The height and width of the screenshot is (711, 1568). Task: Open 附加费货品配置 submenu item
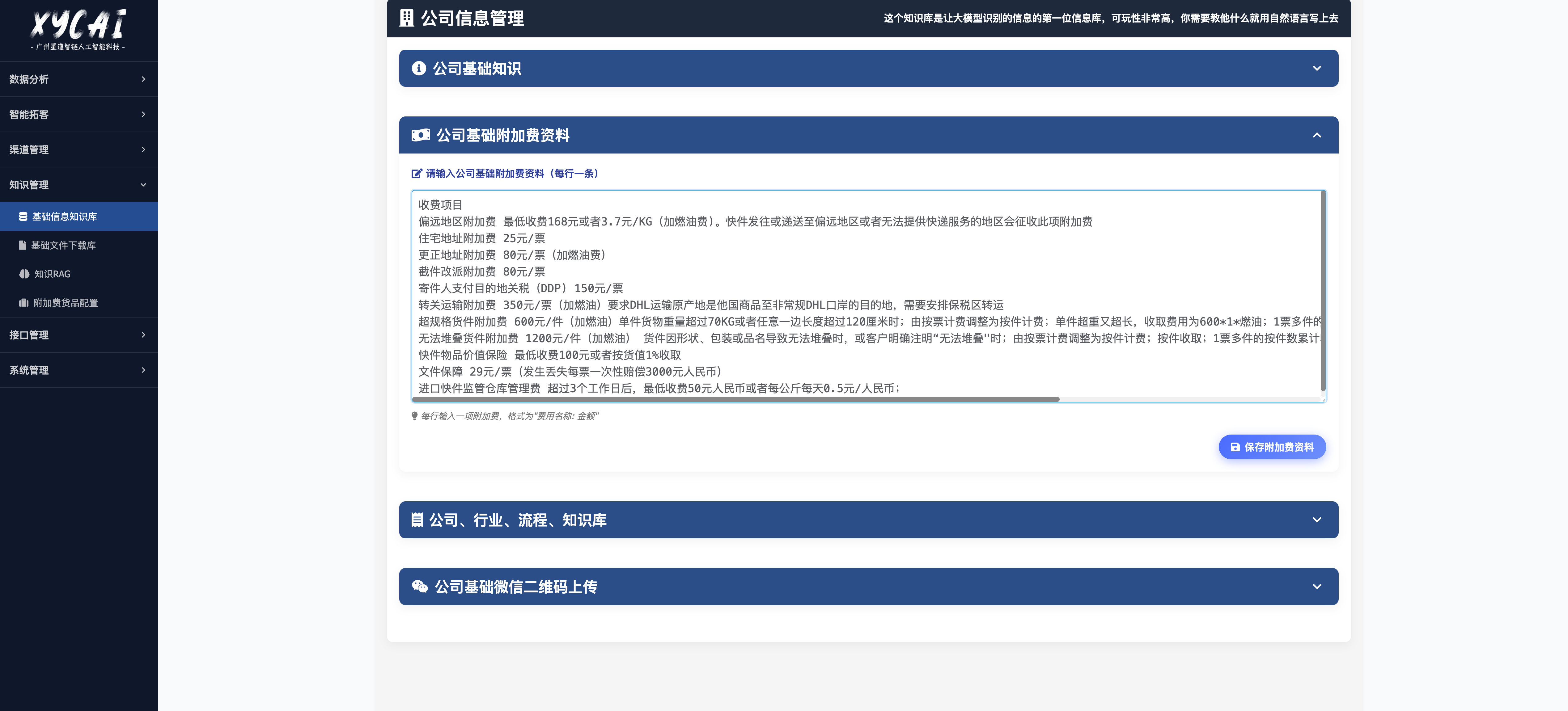coord(79,302)
